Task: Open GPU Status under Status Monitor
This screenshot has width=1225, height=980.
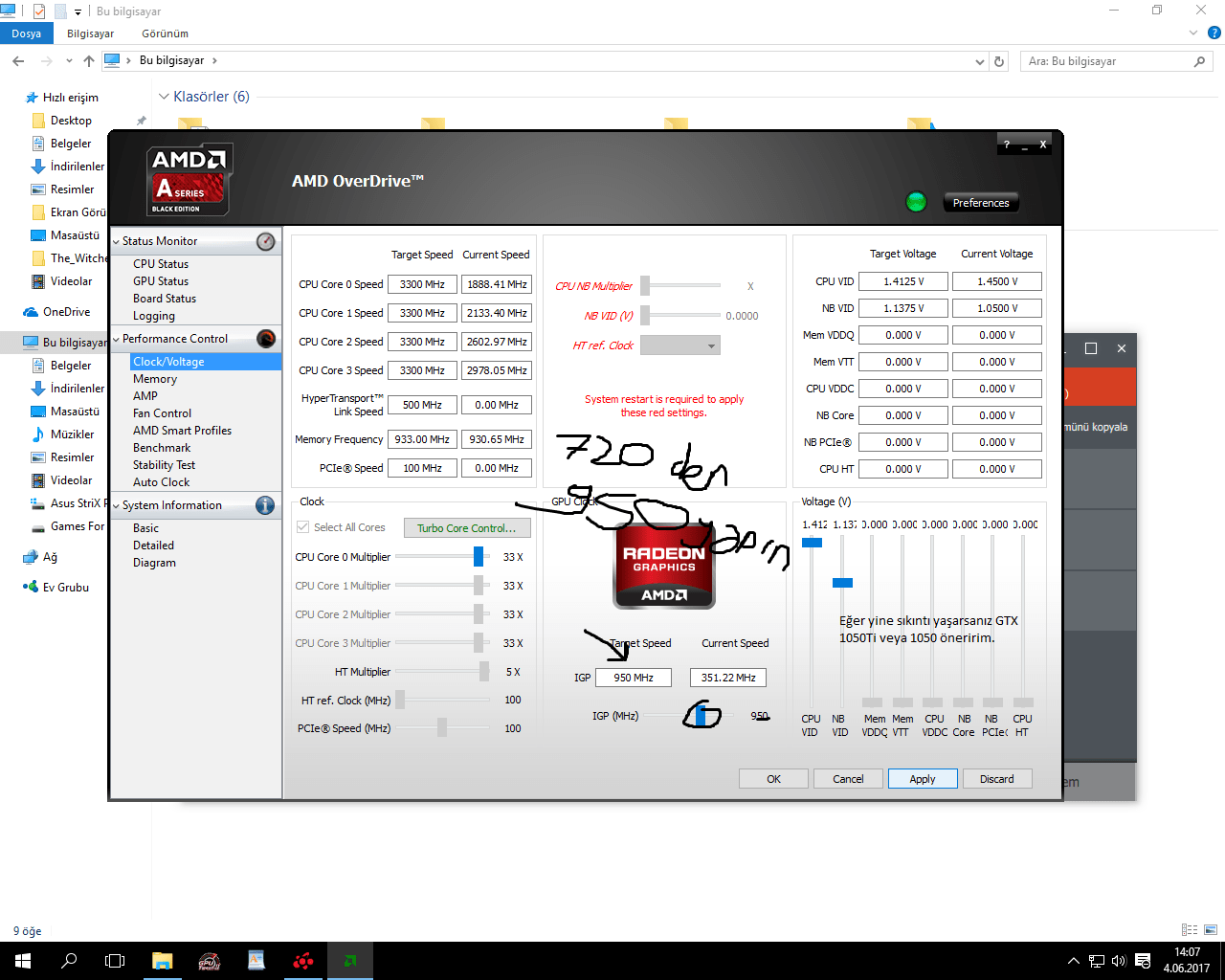Action: 161,281
